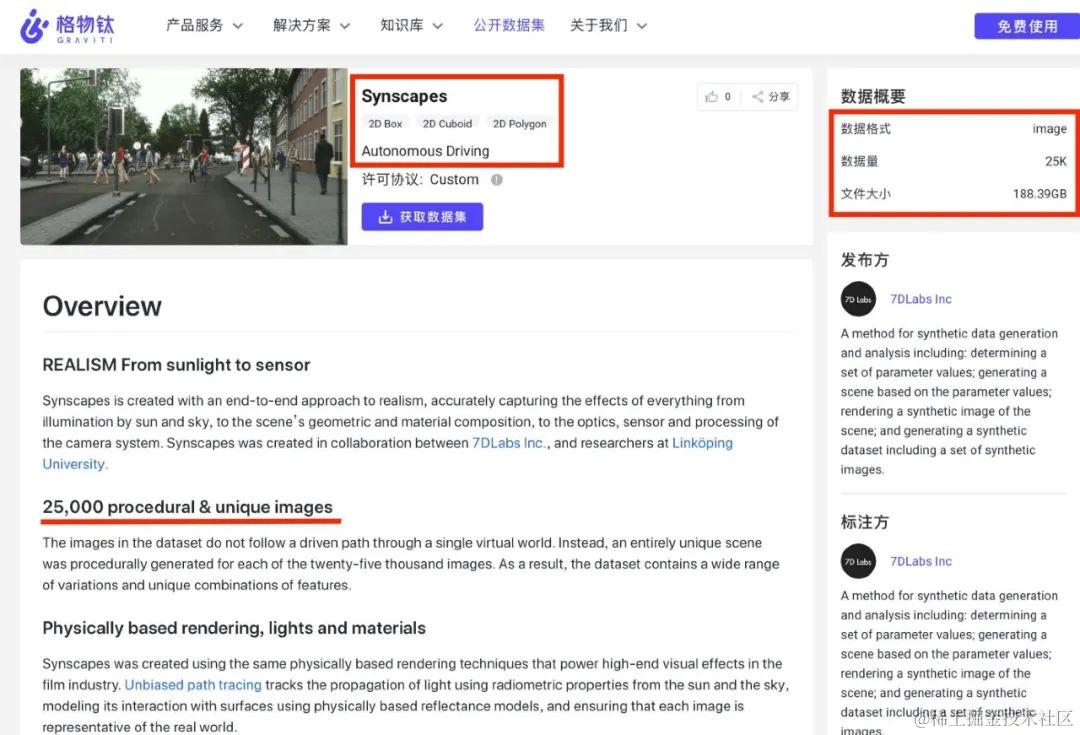Expand the 产品服务 menu chevron
Viewport: 1080px width, 735px height.
point(238,26)
